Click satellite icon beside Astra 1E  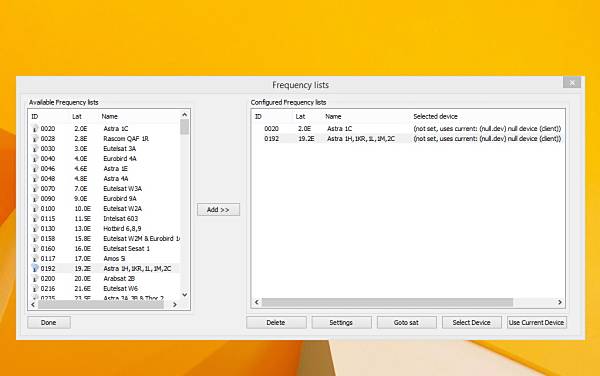click(35, 168)
